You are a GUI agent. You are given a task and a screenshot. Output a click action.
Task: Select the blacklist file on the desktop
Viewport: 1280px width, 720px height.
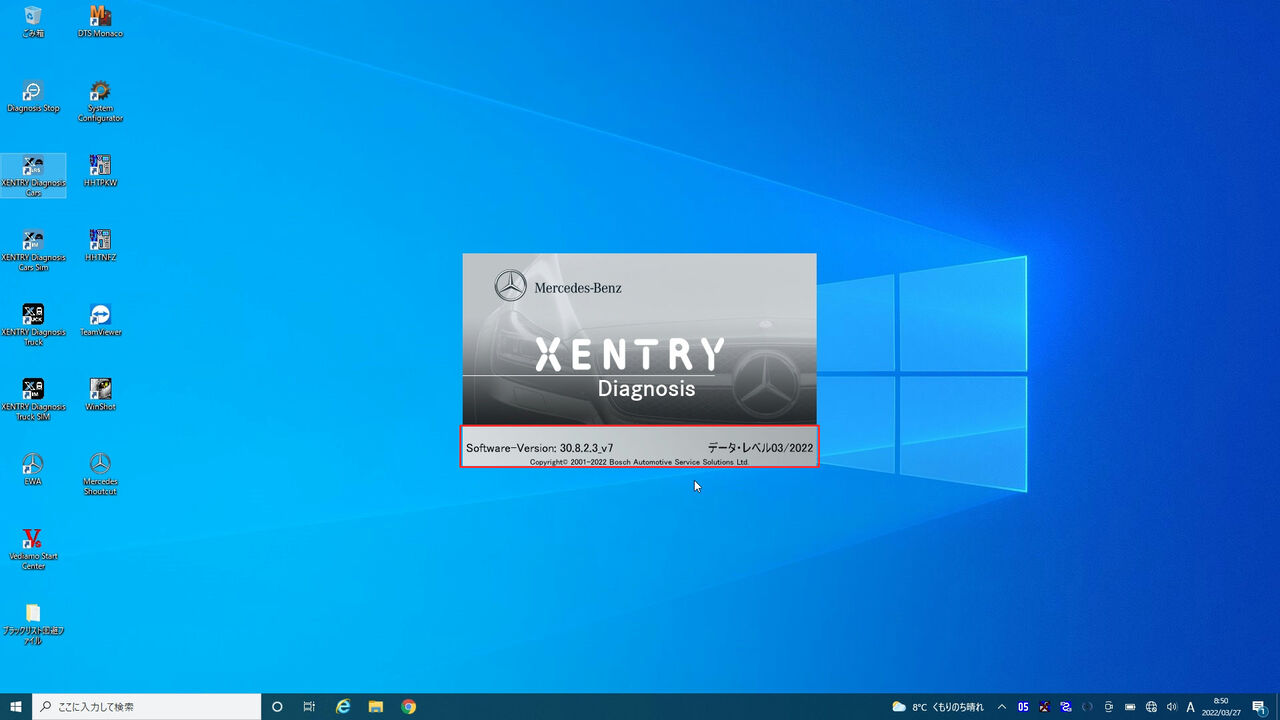33,624
